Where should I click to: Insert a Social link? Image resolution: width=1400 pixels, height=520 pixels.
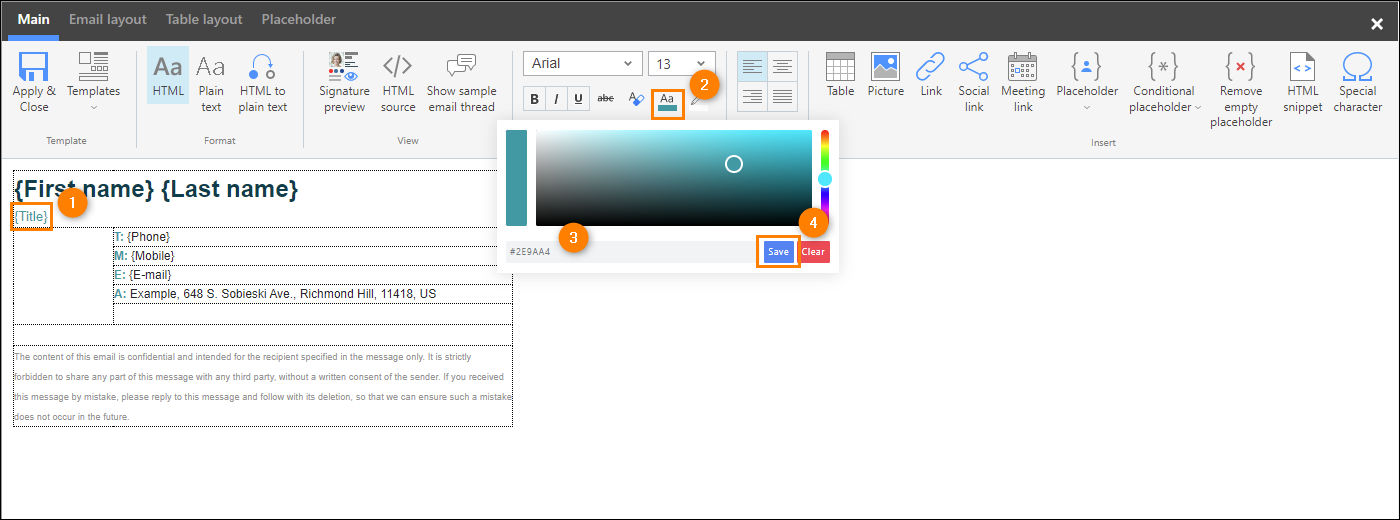(974, 82)
